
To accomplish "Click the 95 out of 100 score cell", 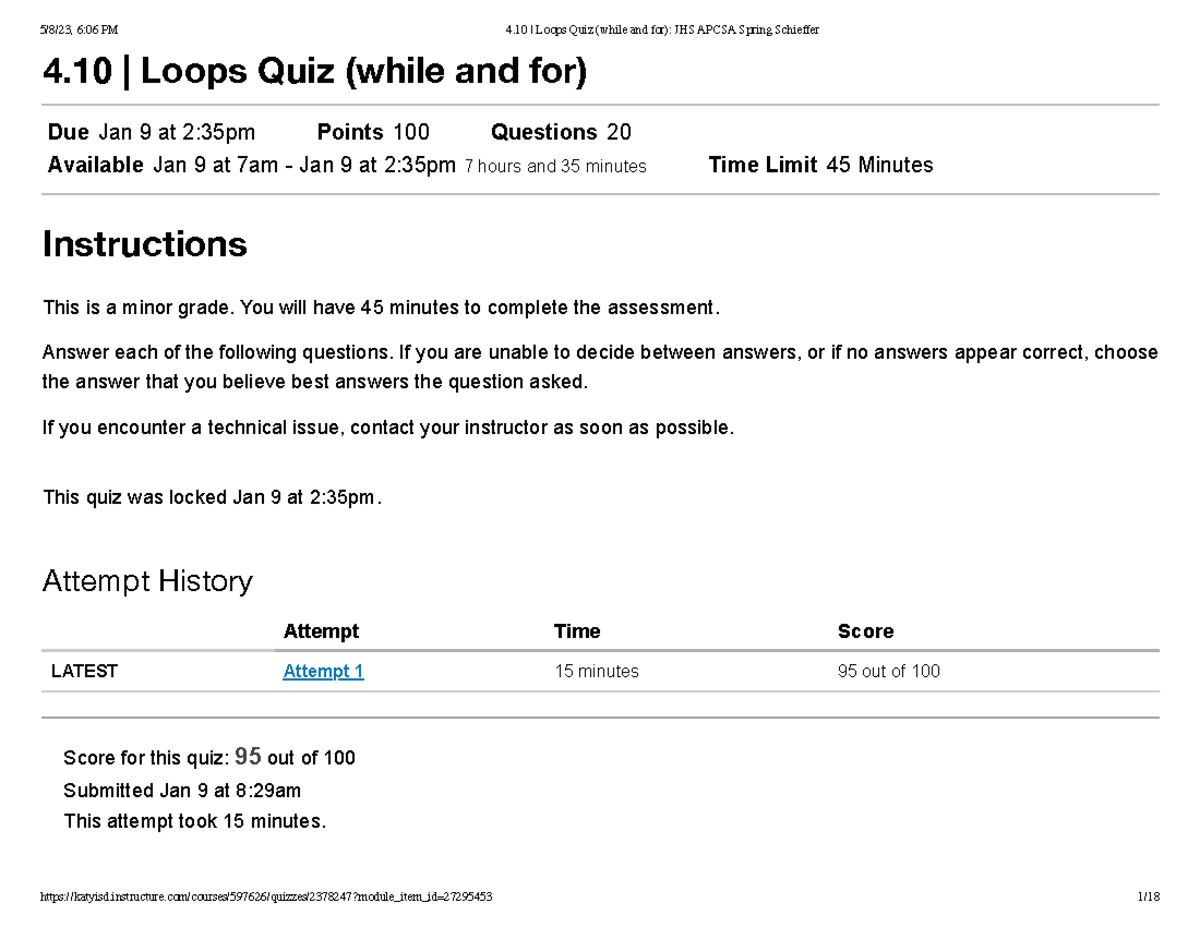I will (888, 671).
